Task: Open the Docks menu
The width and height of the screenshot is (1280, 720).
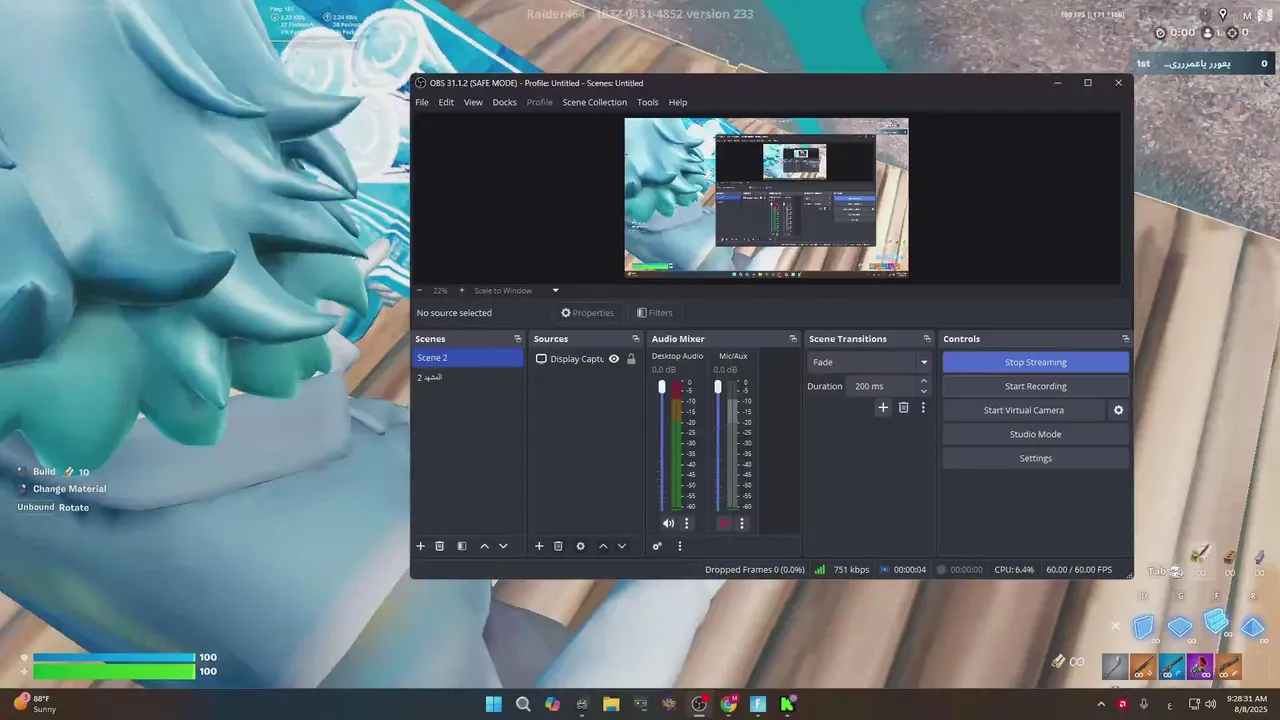Action: (504, 102)
